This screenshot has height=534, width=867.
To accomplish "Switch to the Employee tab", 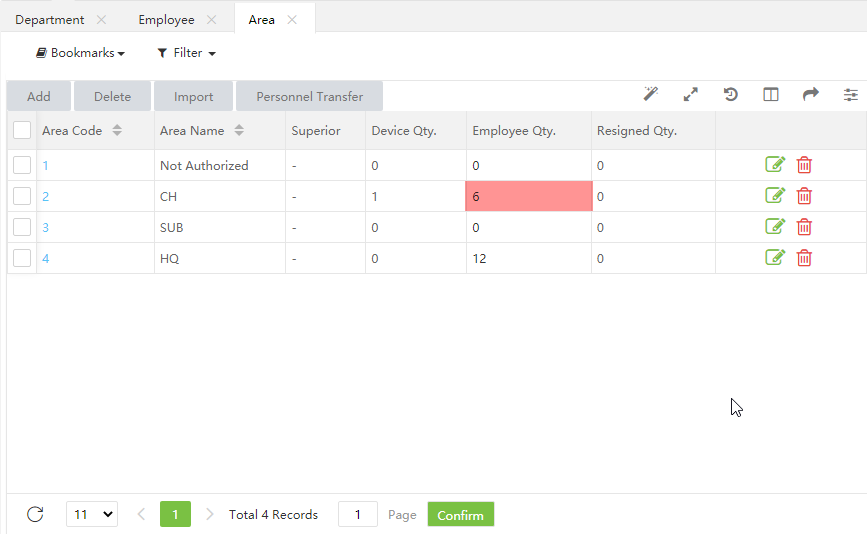I will point(166,20).
